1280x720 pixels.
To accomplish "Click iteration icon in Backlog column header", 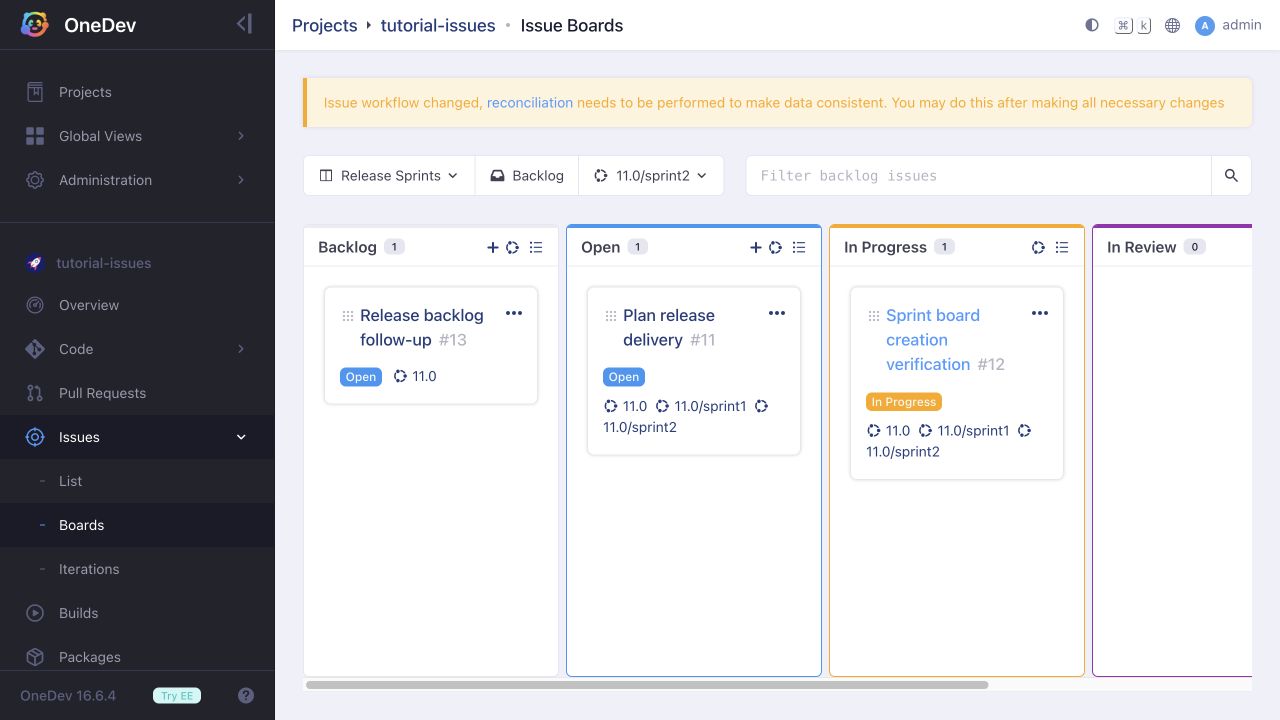I will coord(512,247).
